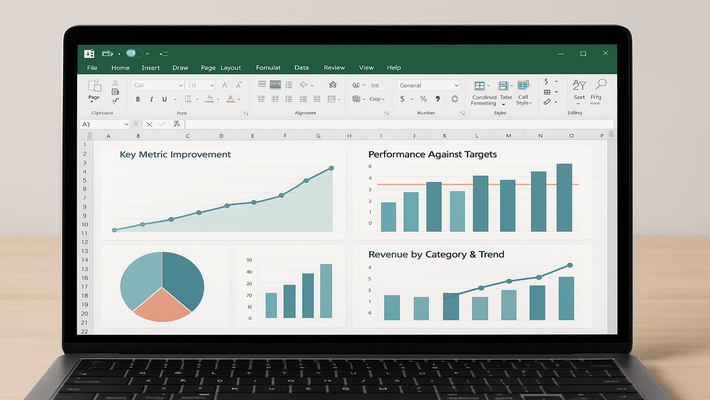Viewport: 710px width, 400px height.
Task: Open the Conditional Formatting button
Action: click(483, 93)
